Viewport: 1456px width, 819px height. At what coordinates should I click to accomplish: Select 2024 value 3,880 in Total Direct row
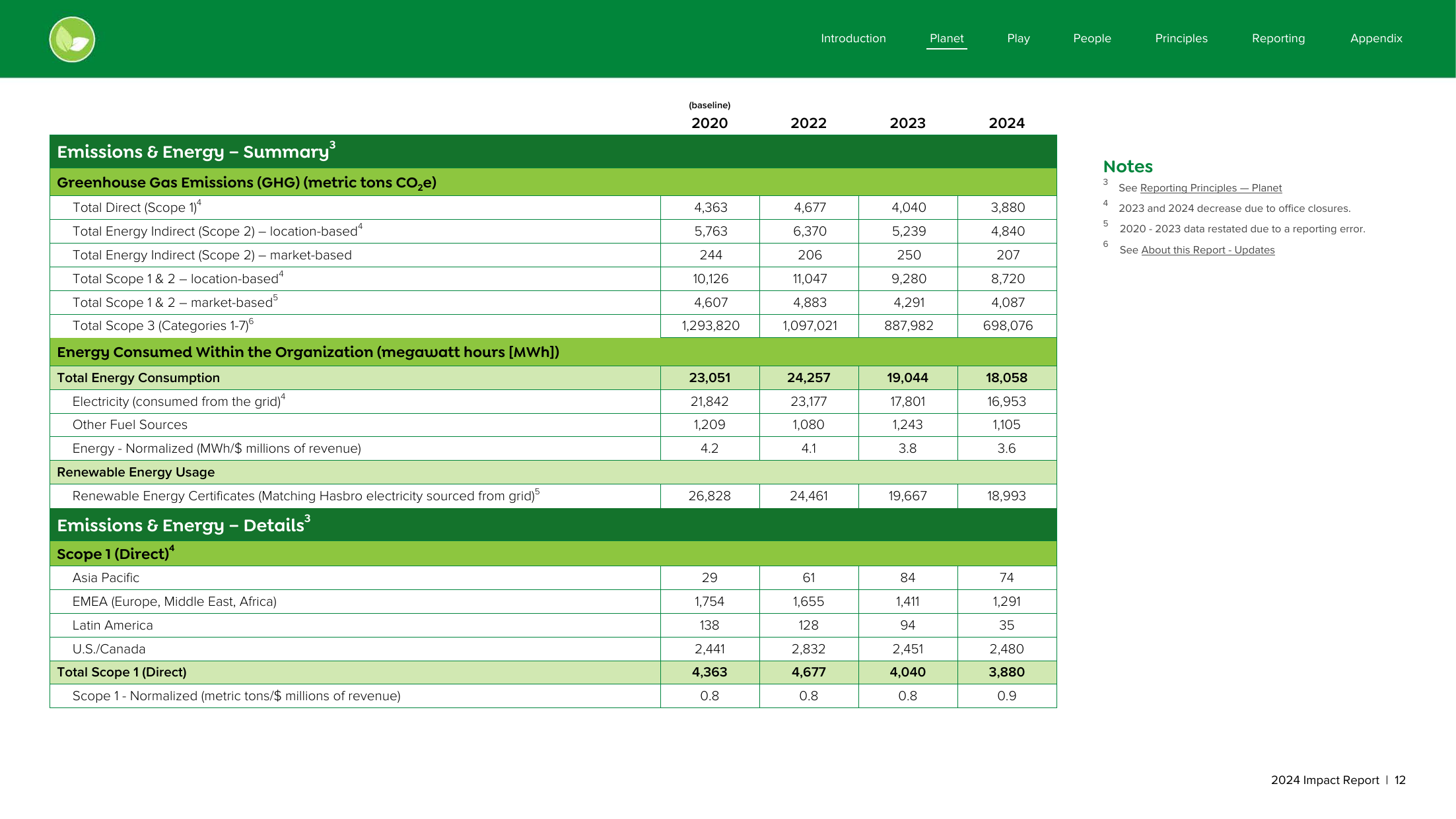[x=1008, y=208]
